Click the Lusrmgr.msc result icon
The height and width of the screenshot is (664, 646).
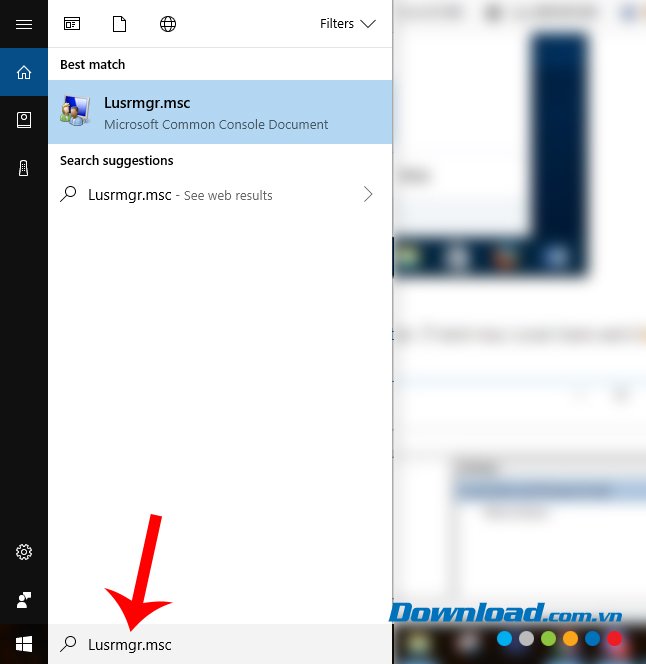[75, 111]
